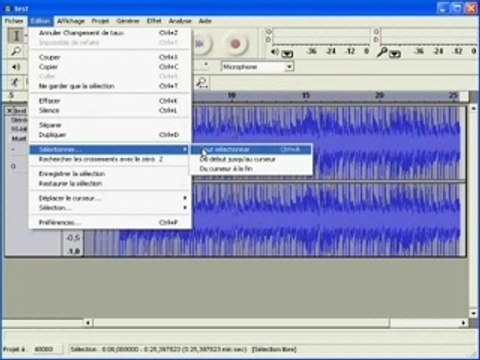This screenshot has height=360, width=480.
Task: Open the Analyse menu
Action: click(x=180, y=21)
